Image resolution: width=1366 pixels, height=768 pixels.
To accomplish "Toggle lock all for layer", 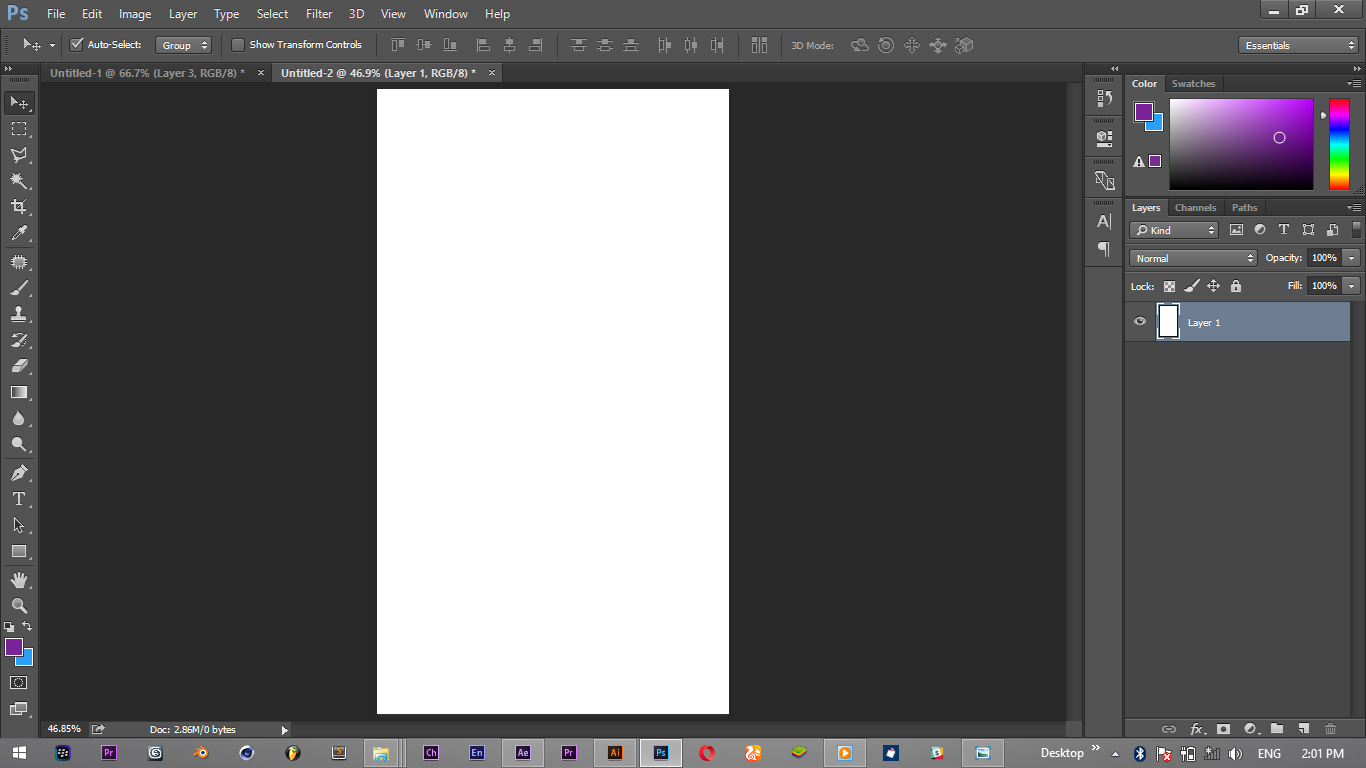I will coord(1236,286).
